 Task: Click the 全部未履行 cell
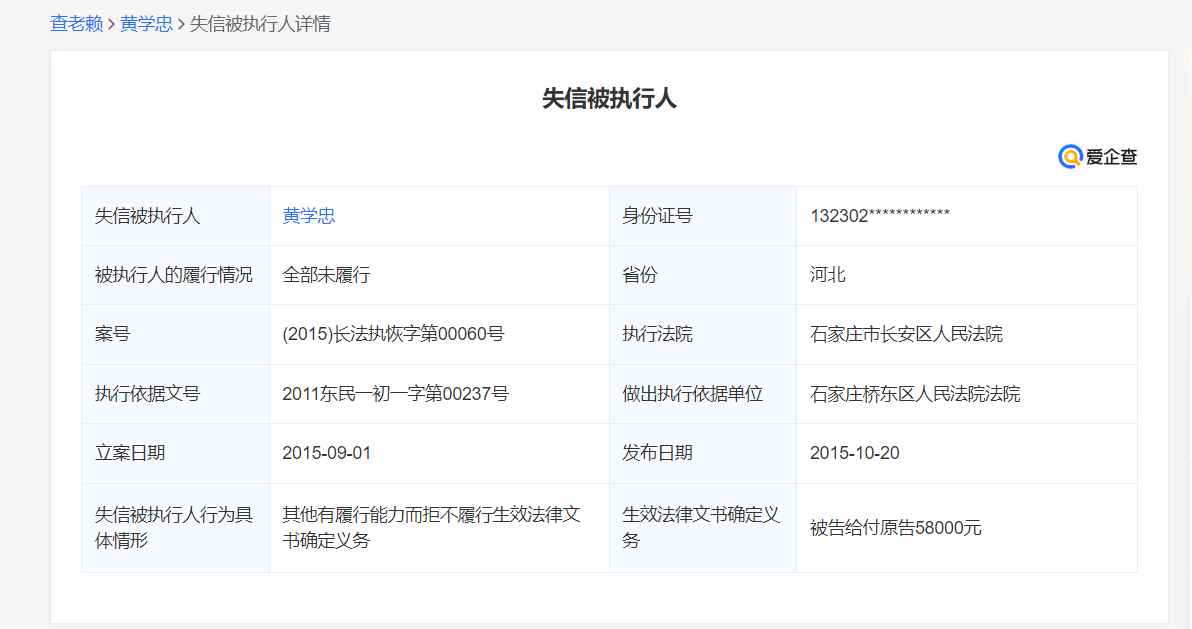(439, 275)
